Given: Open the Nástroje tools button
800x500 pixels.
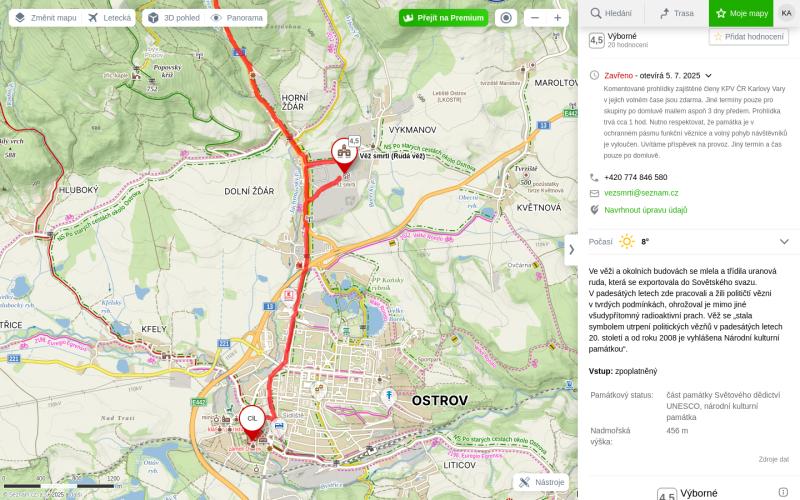Looking at the screenshot, I should [541, 482].
